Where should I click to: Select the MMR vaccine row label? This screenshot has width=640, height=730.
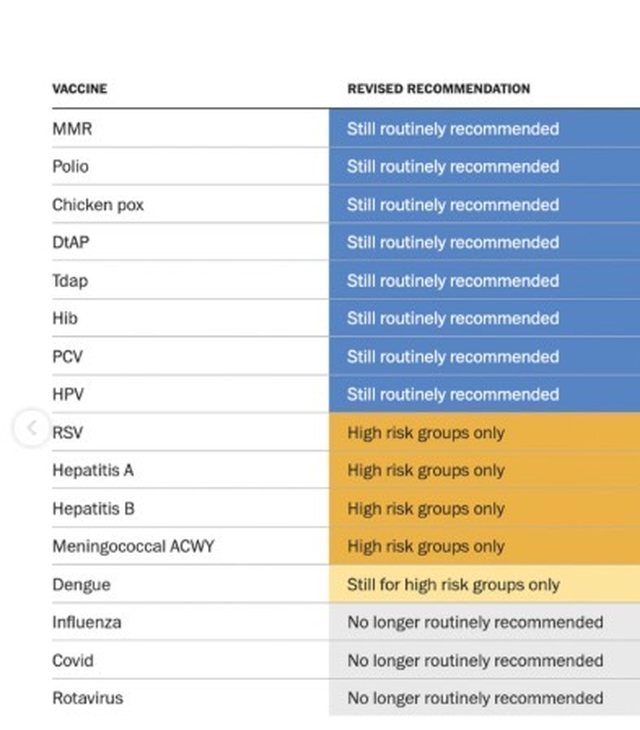point(72,129)
